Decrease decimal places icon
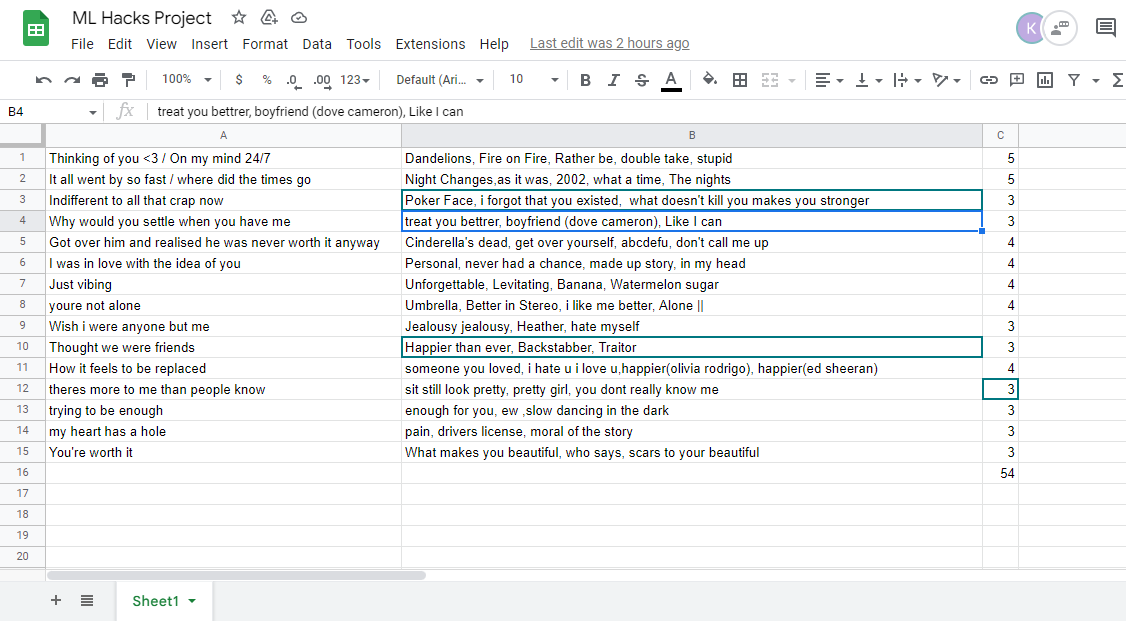The height and width of the screenshot is (621, 1126). pyautogui.click(x=292, y=80)
